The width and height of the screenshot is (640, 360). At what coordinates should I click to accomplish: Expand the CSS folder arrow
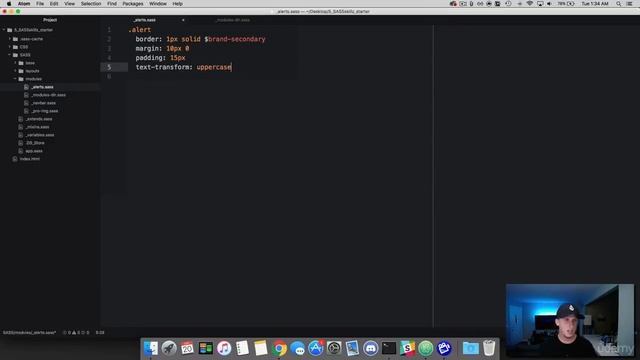point(10,47)
